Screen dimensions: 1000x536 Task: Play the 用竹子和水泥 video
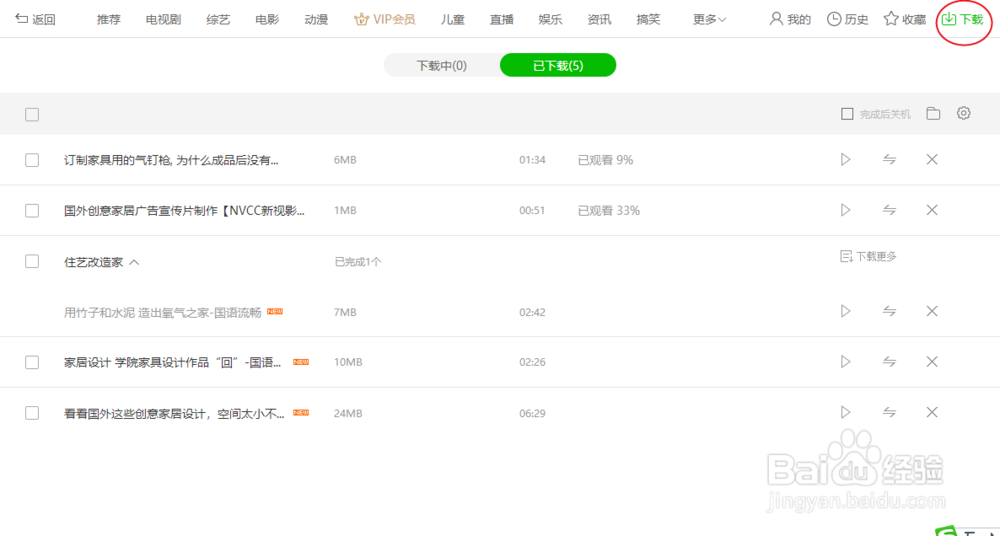[x=846, y=311]
